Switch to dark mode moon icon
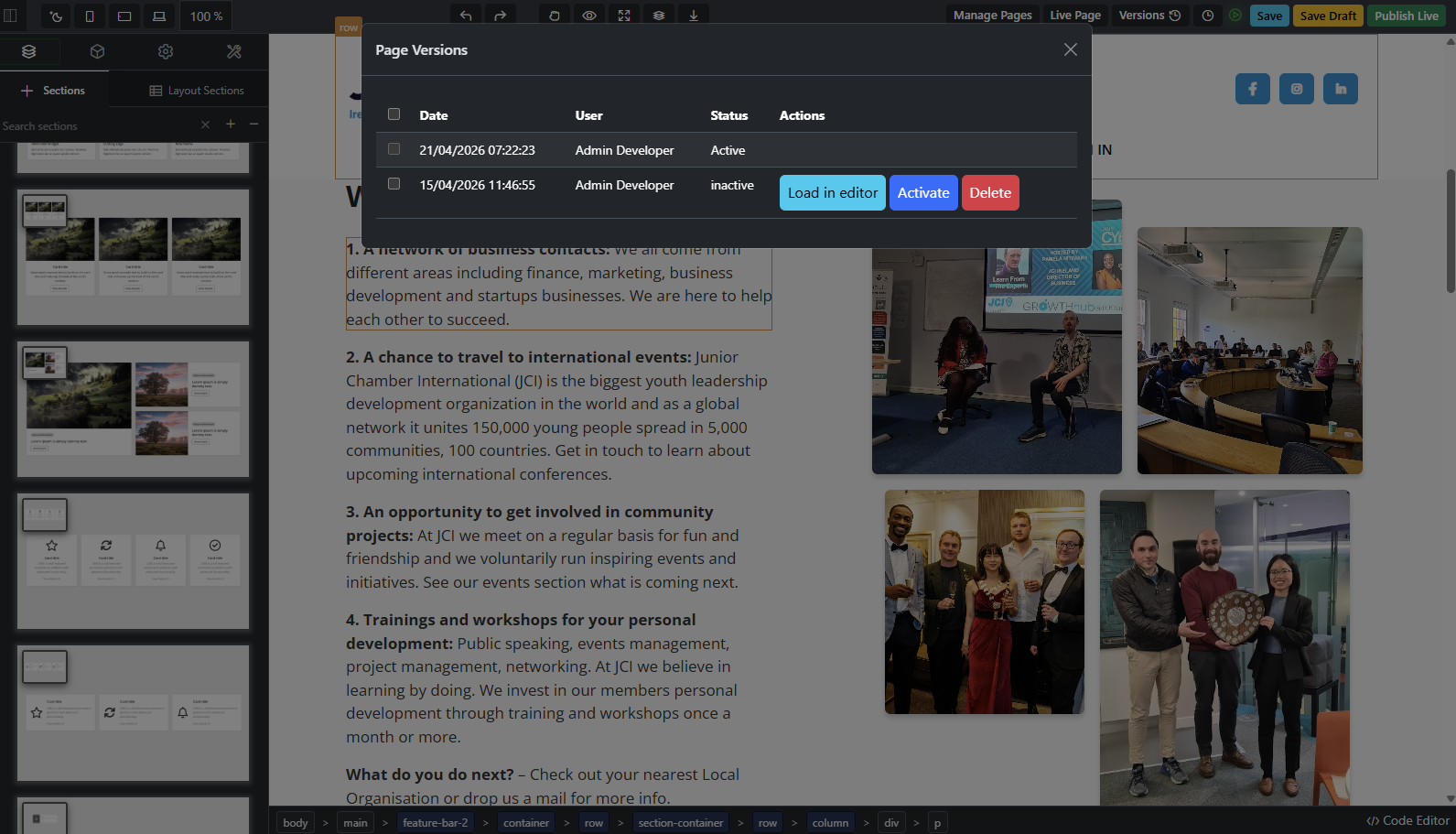This screenshot has height=834, width=1456. point(56,16)
